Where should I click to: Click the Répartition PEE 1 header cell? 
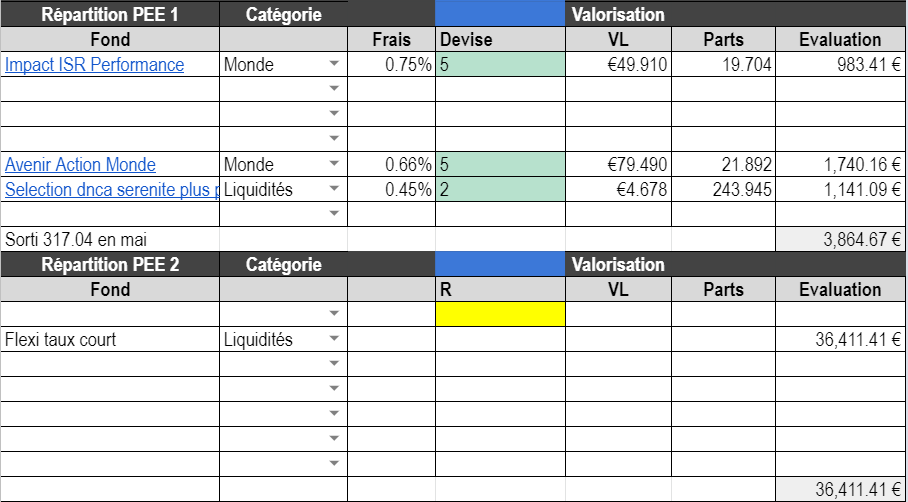point(110,15)
